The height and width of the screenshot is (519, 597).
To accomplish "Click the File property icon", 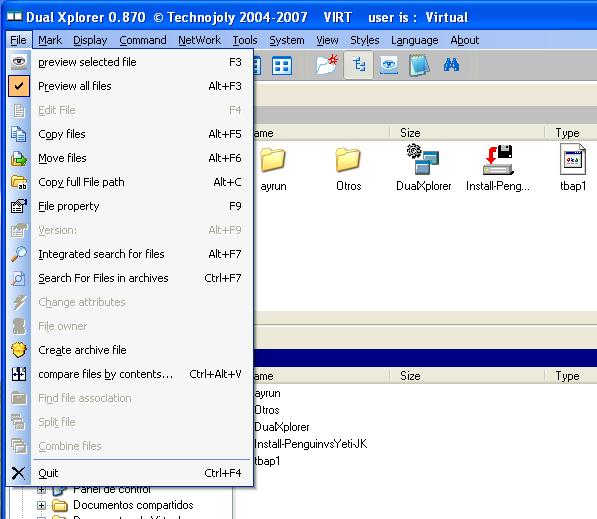I will pos(19,206).
